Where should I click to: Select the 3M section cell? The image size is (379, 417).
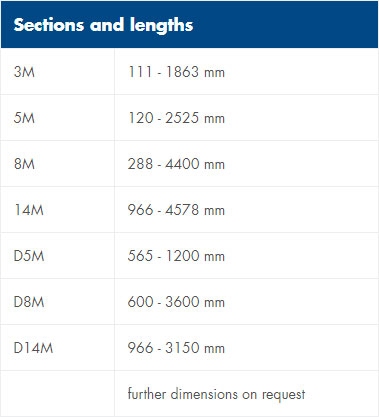point(58,72)
